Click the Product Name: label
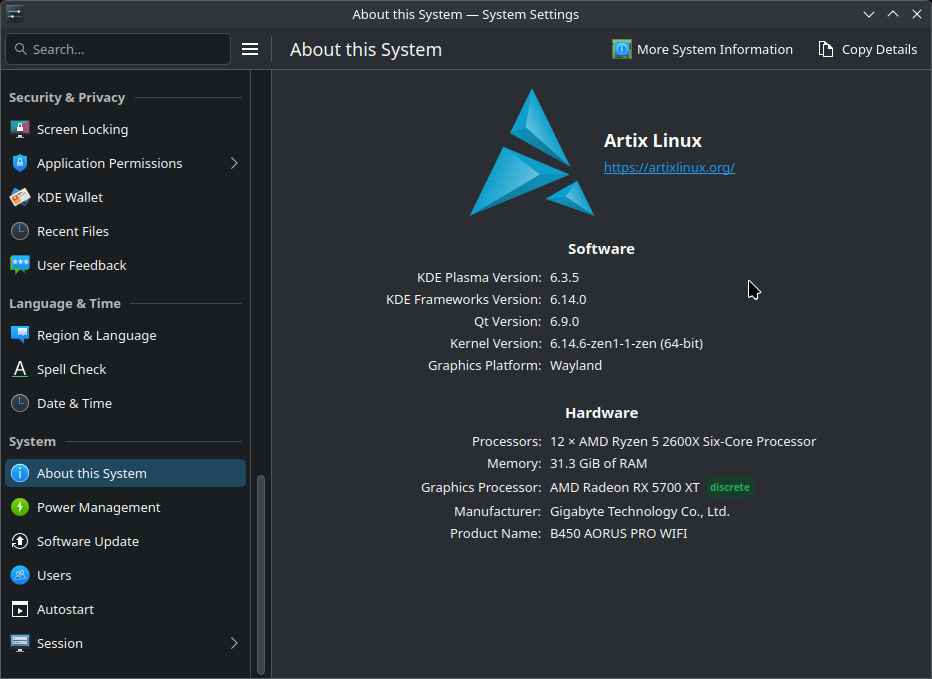Screen dimensions: 932x679 tap(495, 533)
